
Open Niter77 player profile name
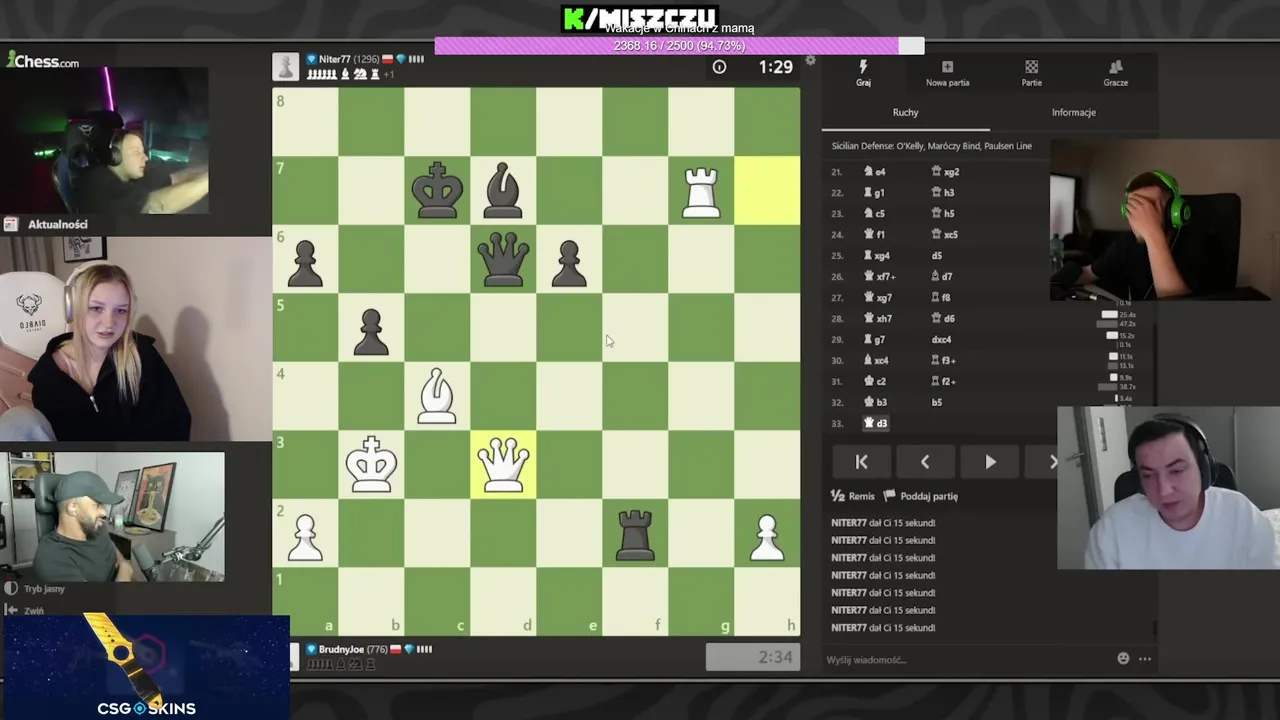coord(334,59)
